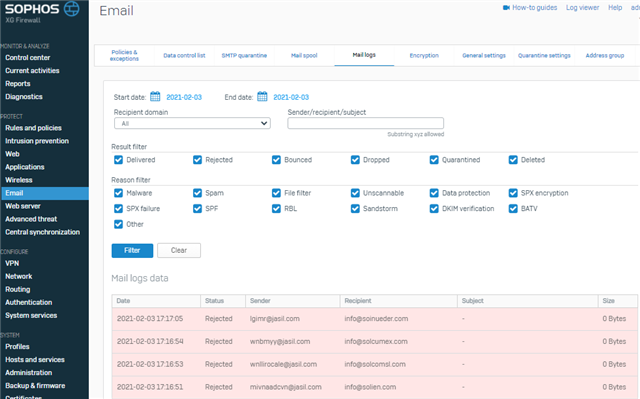Screen dimensions: 640x399
Task: Uncheck the Malware reason filter
Action: point(118,193)
